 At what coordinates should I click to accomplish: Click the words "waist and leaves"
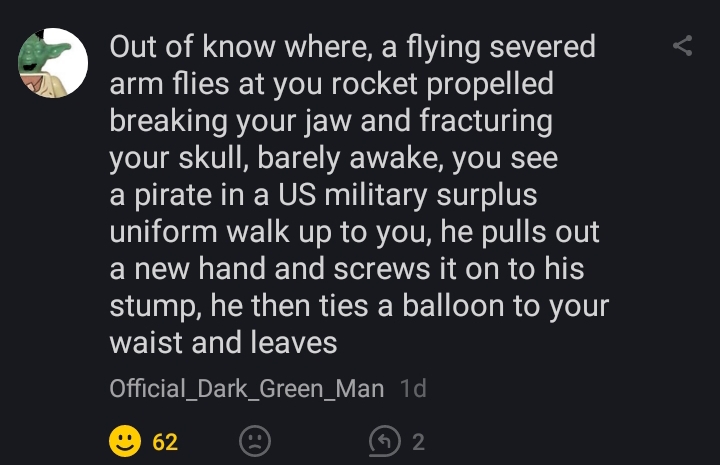click(x=222, y=343)
